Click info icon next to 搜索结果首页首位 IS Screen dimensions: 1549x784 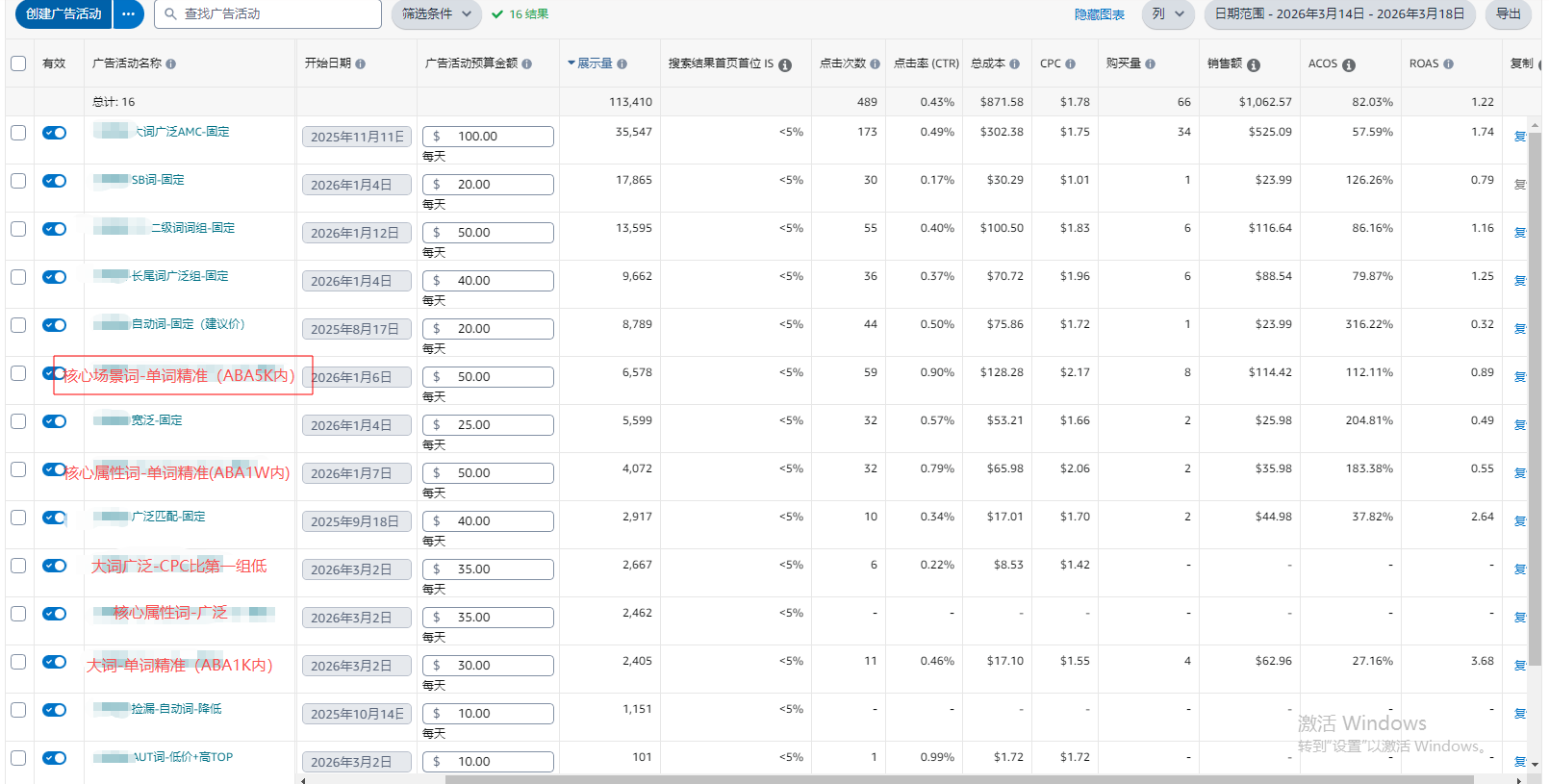pyautogui.click(x=785, y=65)
